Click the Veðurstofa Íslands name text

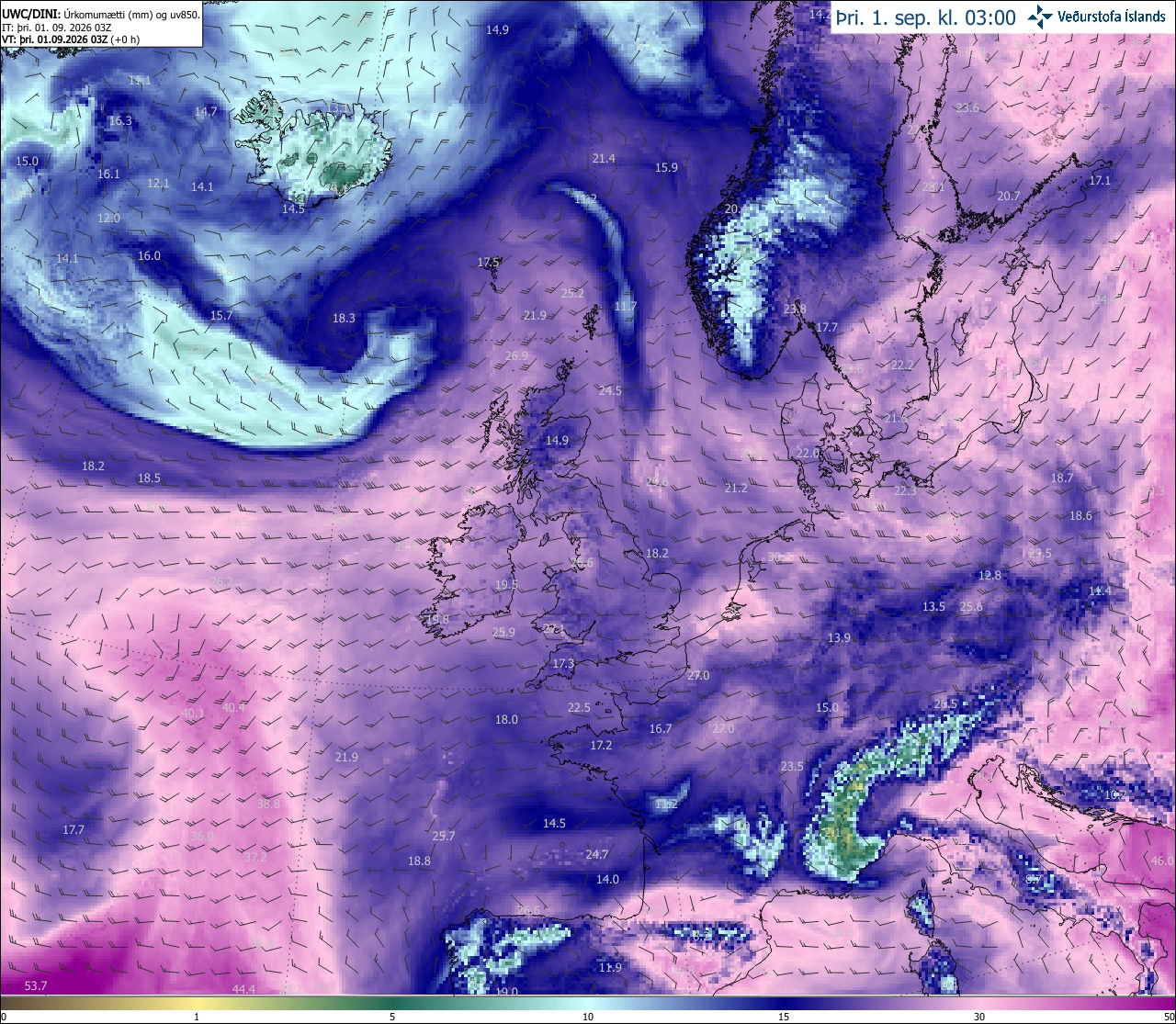tap(1112, 17)
